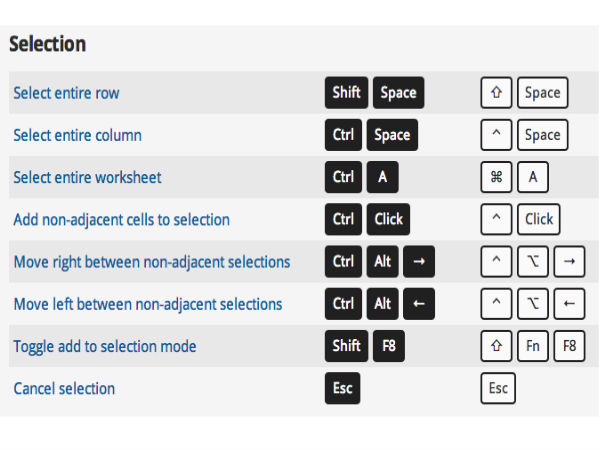
Task: Click the Mac control caret key in the Select entire column row
Action: pyautogui.click(x=496, y=135)
